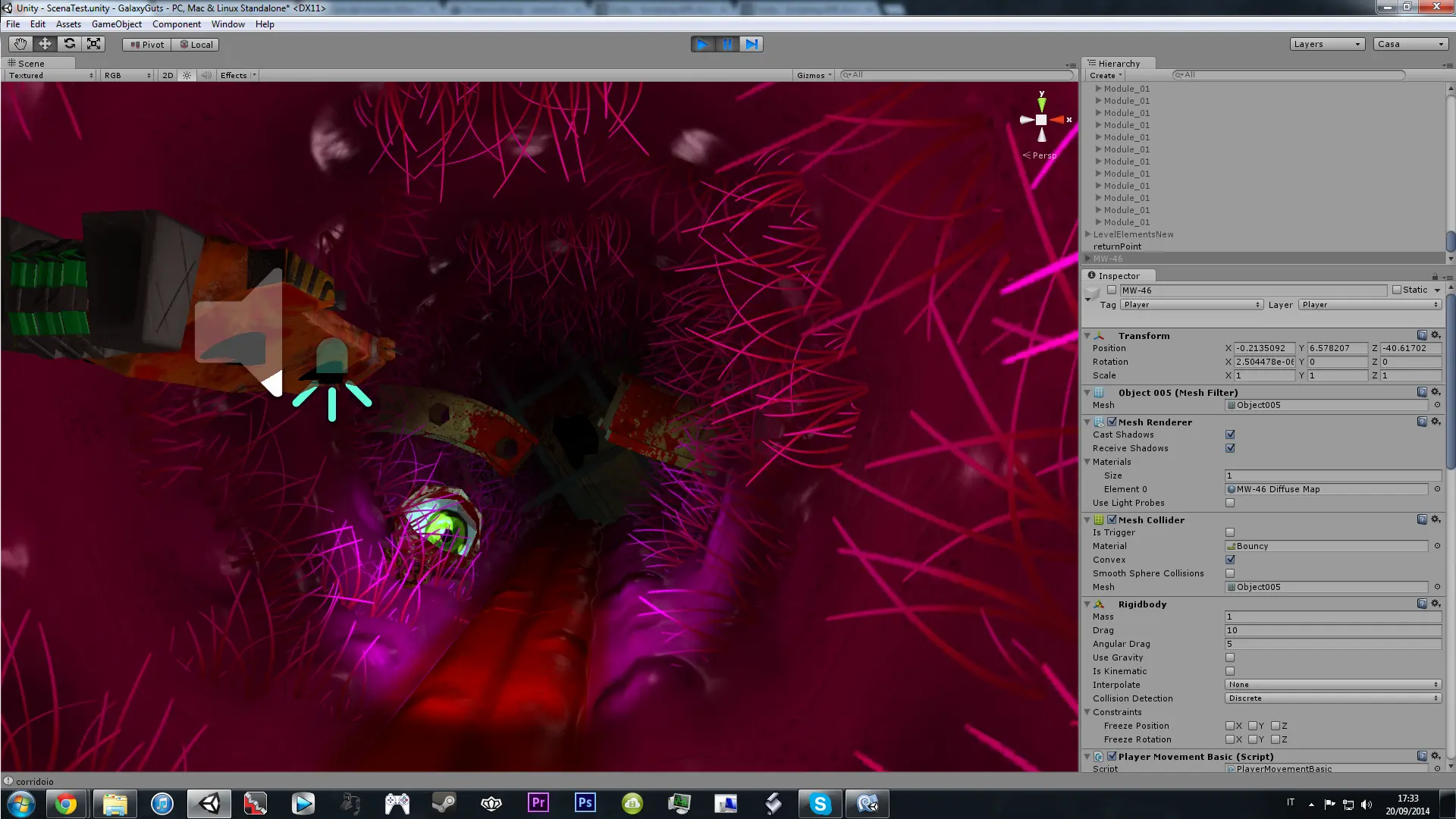Pause the game playback

(727, 44)
